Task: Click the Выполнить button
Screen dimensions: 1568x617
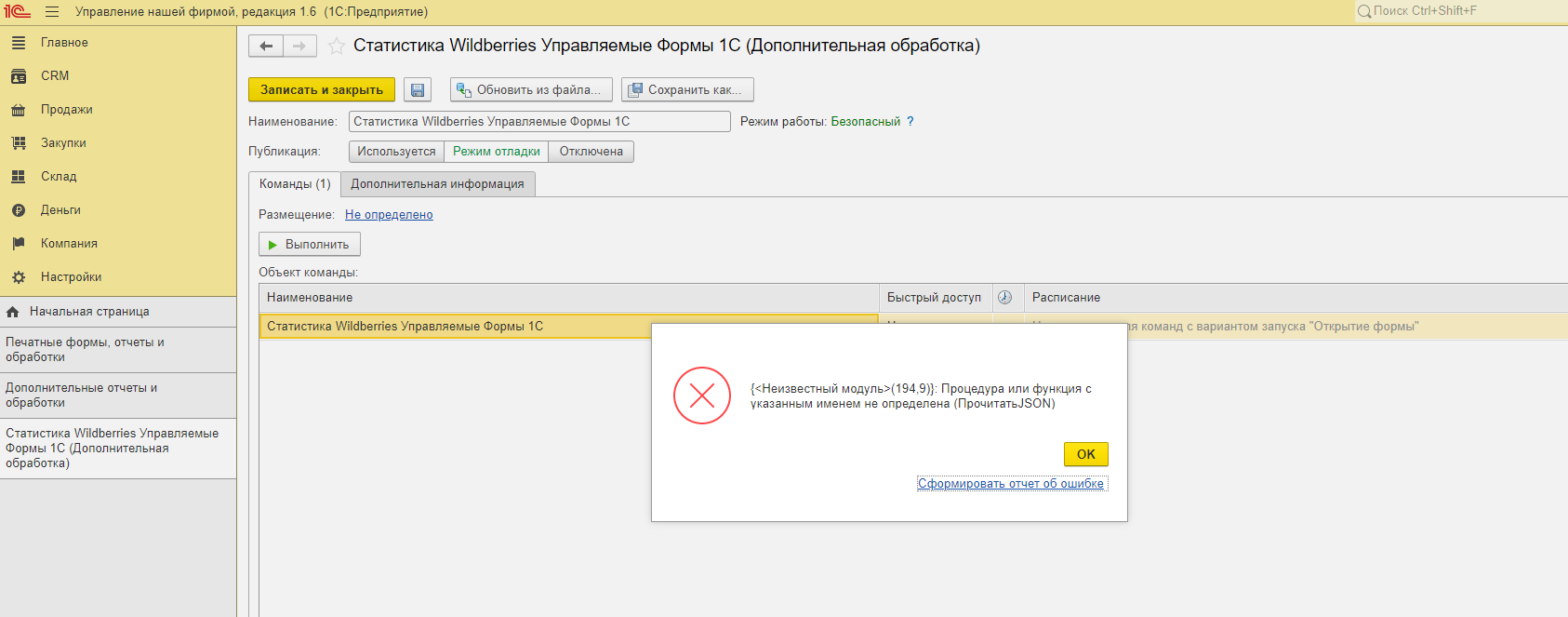Action: pyautogui.click(x=310, y=245)
